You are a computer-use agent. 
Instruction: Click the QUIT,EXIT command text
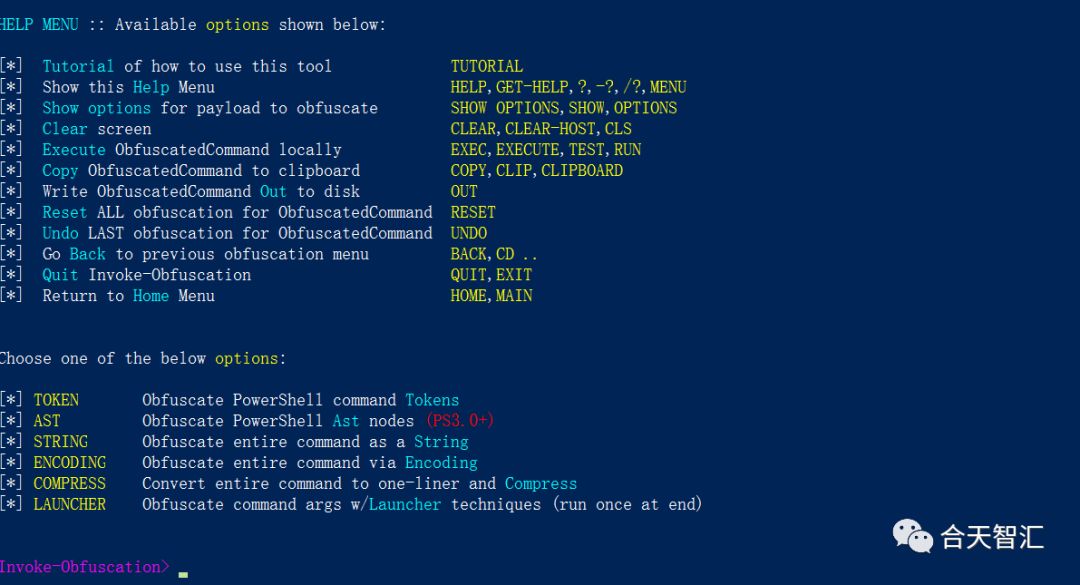click(491, 275)
